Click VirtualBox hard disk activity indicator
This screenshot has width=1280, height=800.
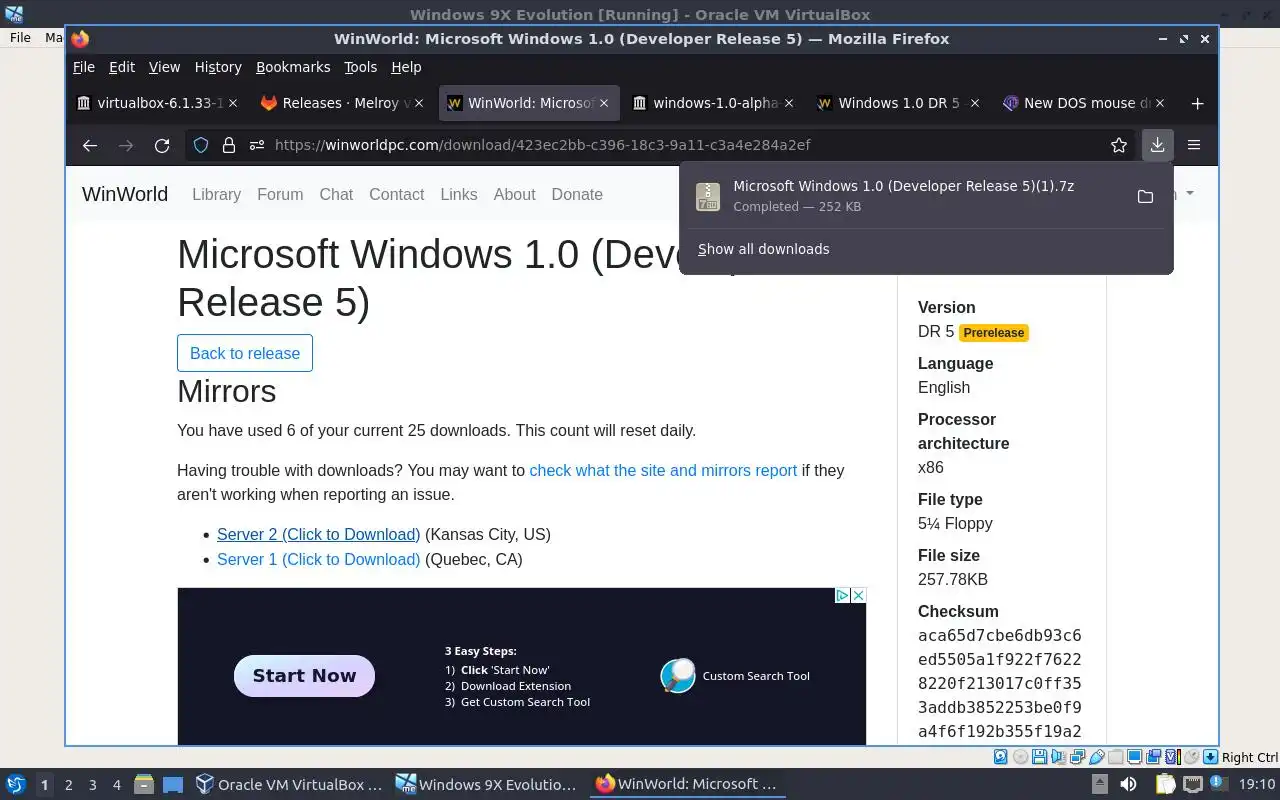click(1001, 757)
